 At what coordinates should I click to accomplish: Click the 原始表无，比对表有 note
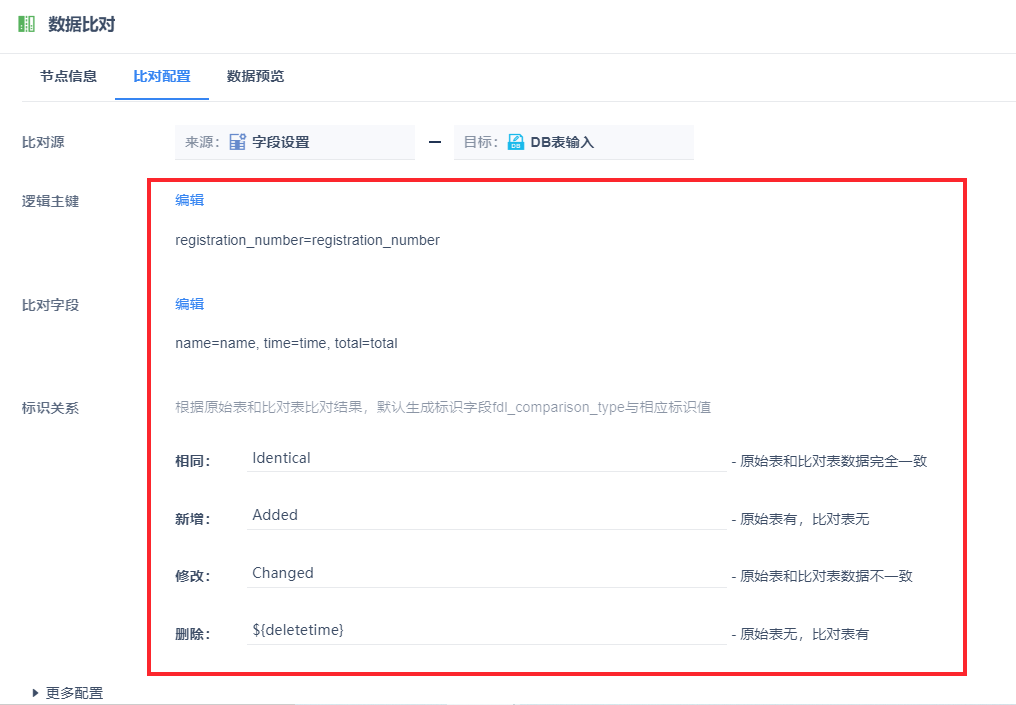click(x=800, y=634)
